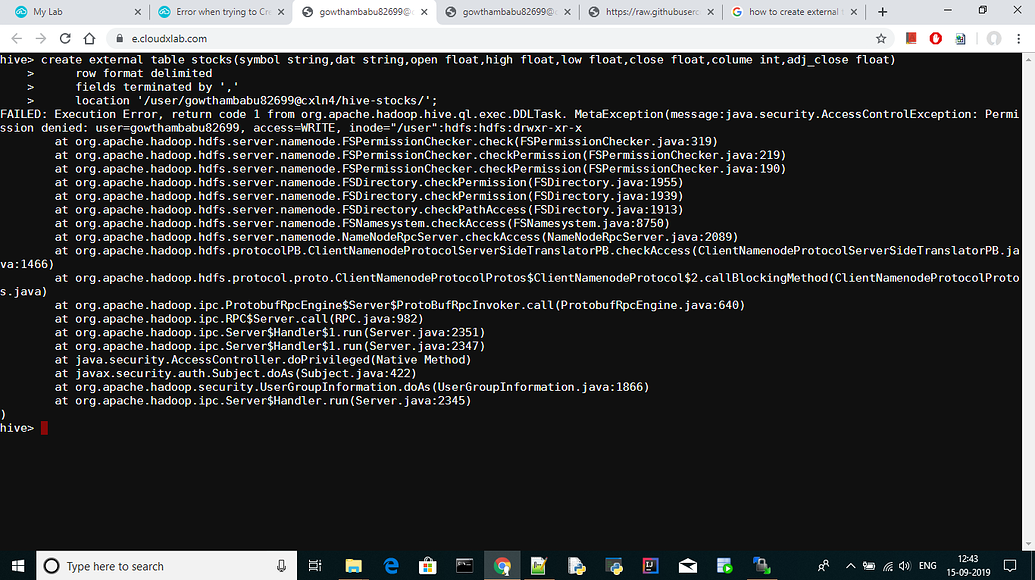
Task: Open the Mail app from the taskbar
Action: click(x=687, y=565)
